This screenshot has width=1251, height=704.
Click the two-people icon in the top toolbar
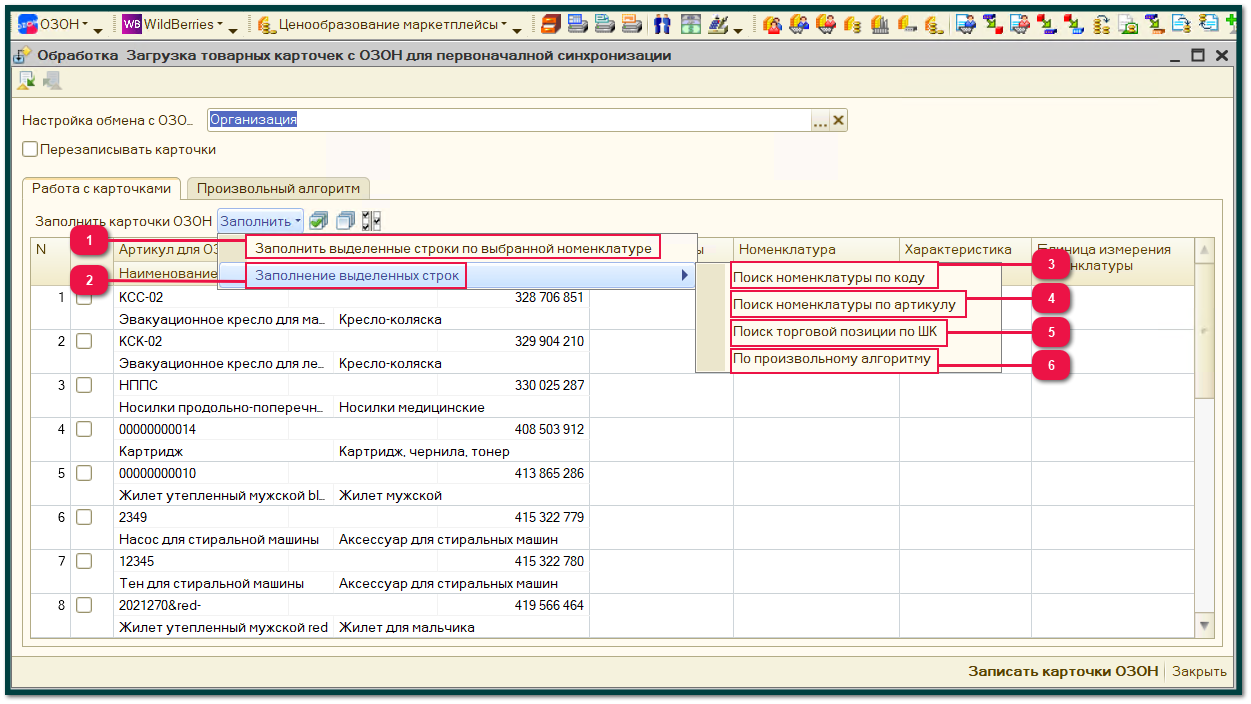[662, 24]
